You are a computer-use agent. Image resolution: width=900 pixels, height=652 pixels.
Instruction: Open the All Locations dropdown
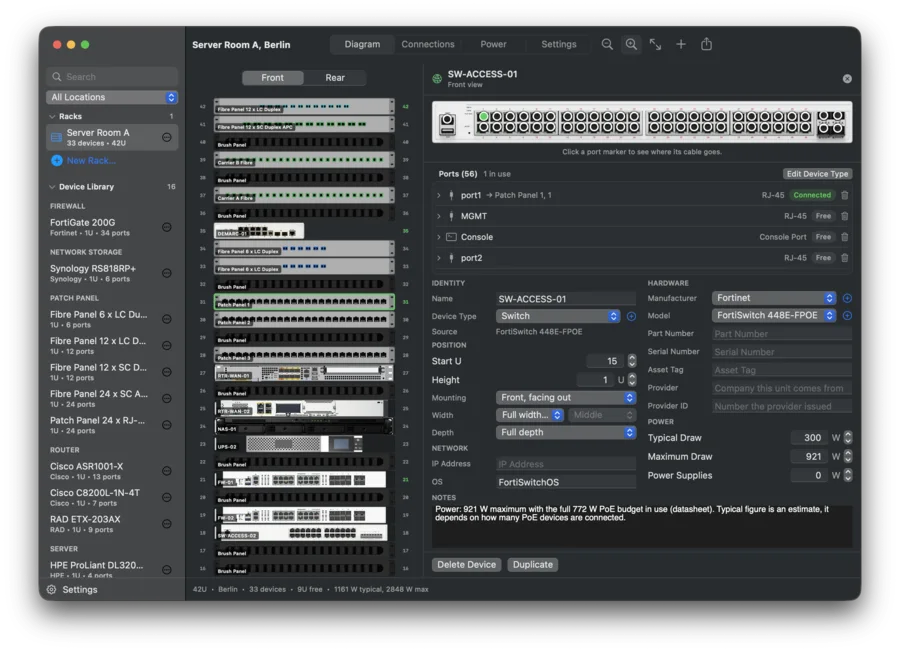pyautogui.click(x=112, y=98)
